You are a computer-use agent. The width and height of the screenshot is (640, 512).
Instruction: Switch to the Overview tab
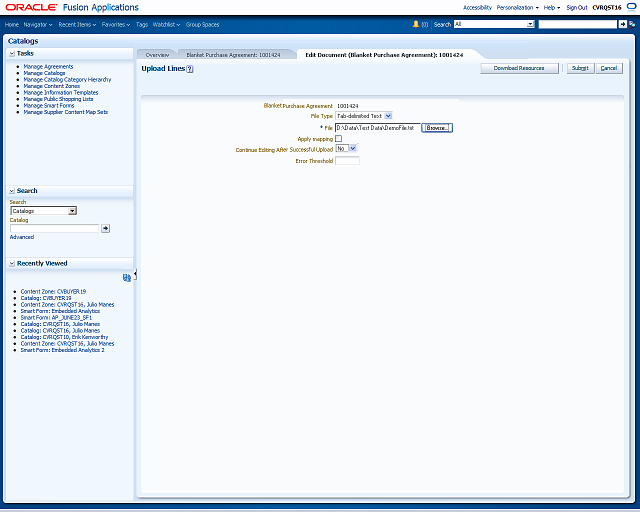coord(157,55)
